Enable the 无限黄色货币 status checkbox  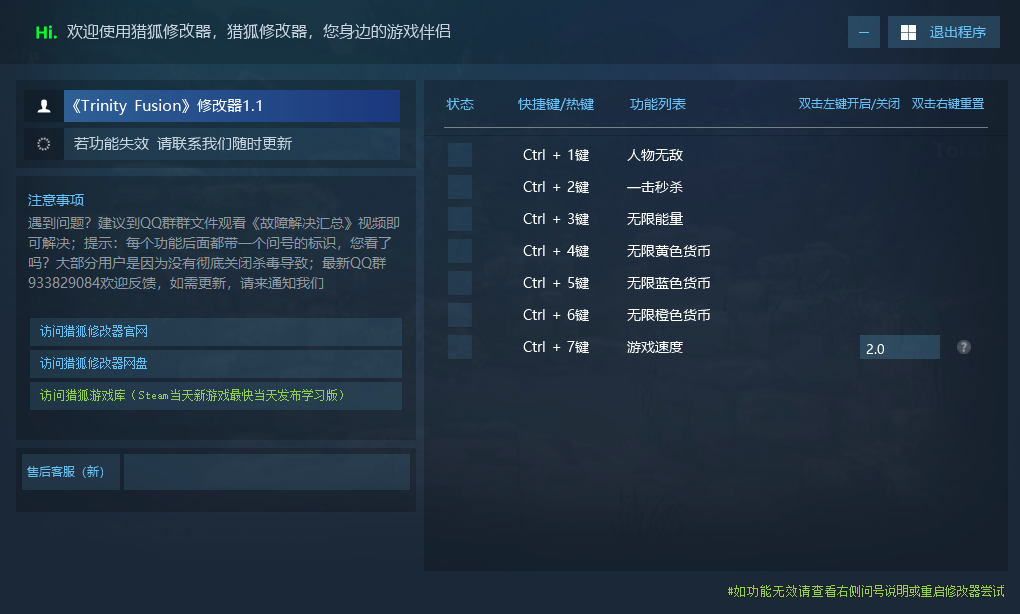pos(460,251)
